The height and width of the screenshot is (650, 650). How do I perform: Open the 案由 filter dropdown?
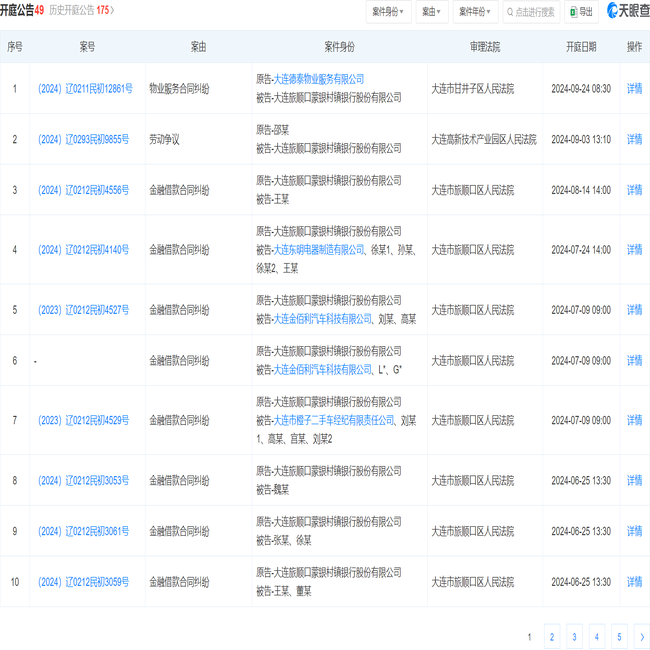[432, 12]
